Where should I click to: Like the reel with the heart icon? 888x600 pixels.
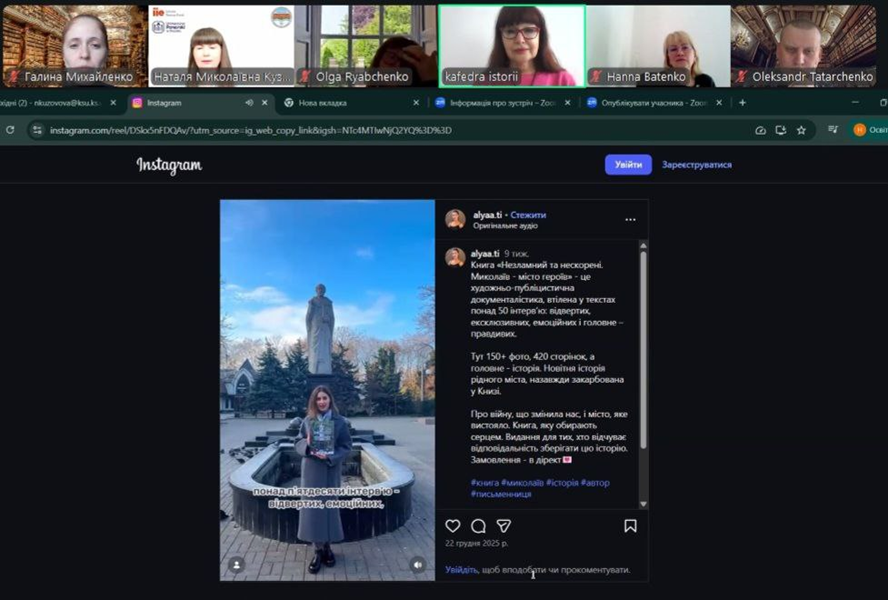pyautogui.click(x=453, y=526)
